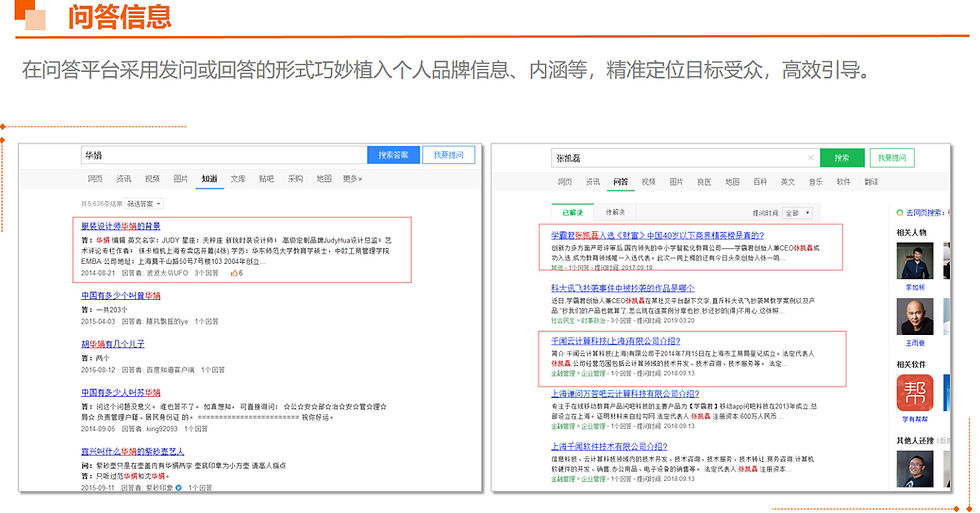Open the 图片 tab in Baidu panel
The image size is (980, 513).
181,179
